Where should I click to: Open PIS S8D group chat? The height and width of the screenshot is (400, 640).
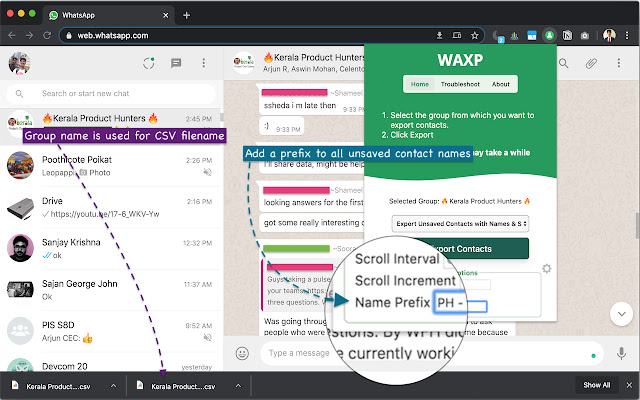[111, 331]
